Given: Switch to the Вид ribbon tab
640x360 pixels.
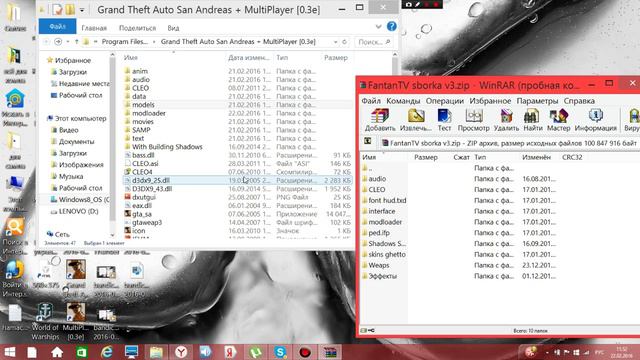Looking at the screenshot, I should [x=173, y=28].
